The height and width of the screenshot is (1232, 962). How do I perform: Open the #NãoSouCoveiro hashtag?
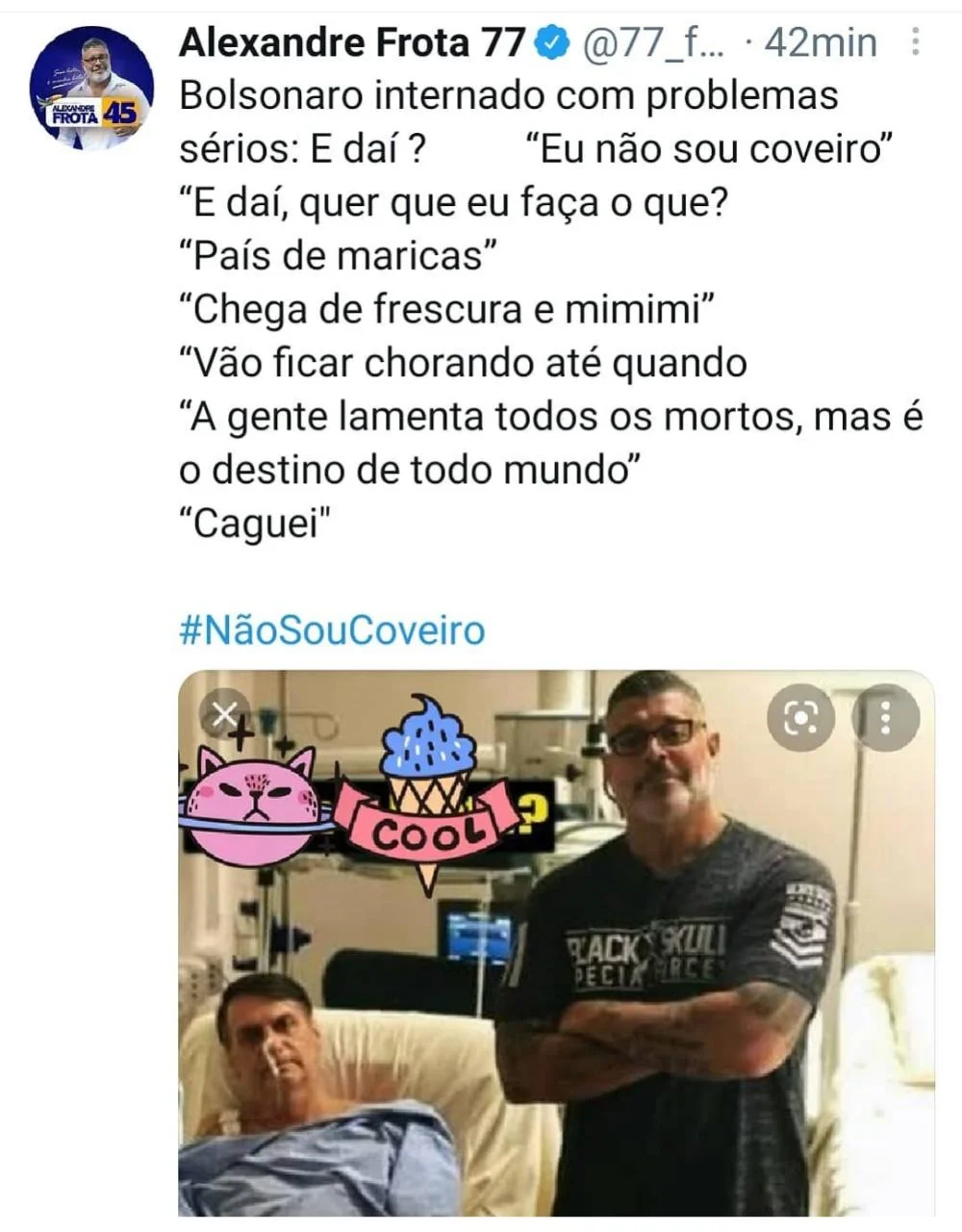[332, 630]
